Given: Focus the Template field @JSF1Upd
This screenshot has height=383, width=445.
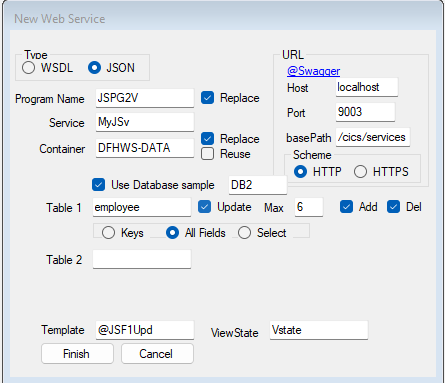Looking at the screenshot, I should coord(145,330).
